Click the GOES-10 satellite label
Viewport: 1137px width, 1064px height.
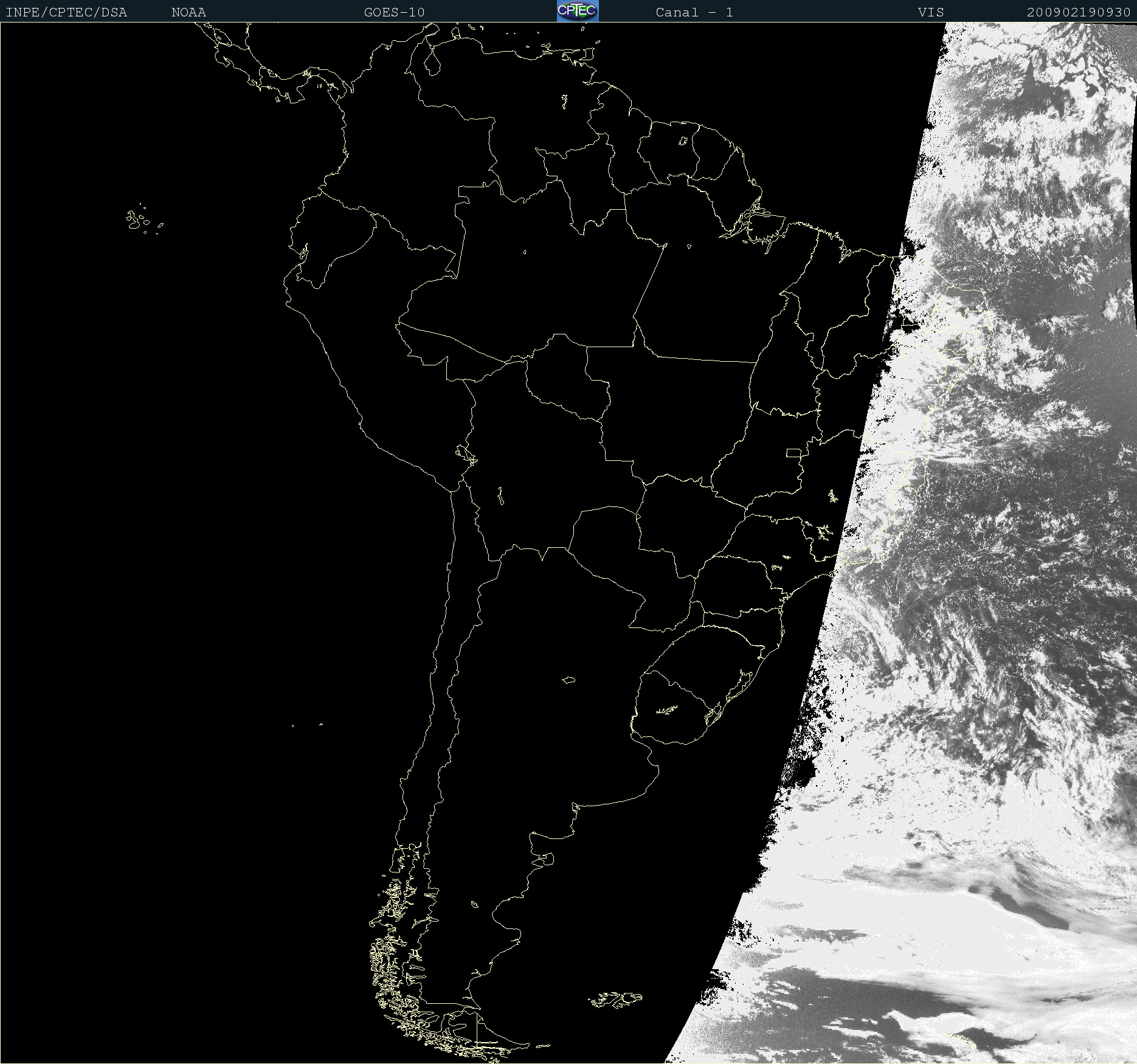(x=394, y=12)
